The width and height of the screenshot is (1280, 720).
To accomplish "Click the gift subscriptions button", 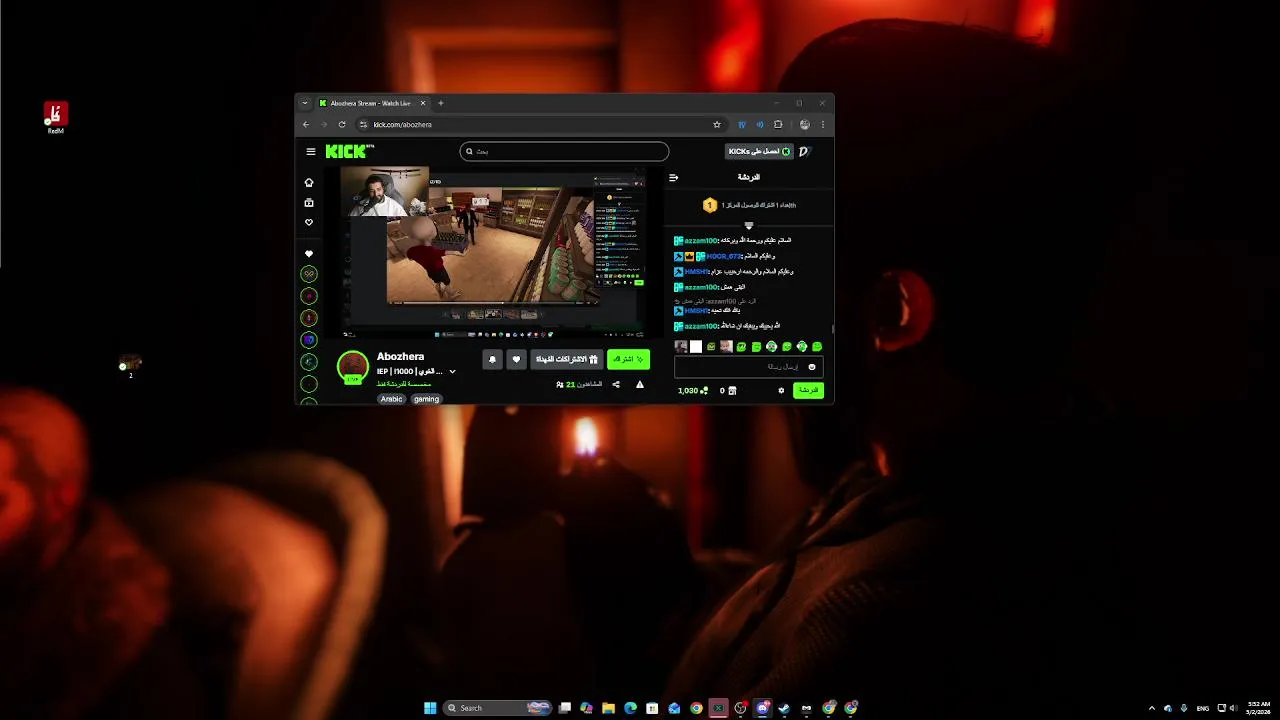I will coord(567,359).
